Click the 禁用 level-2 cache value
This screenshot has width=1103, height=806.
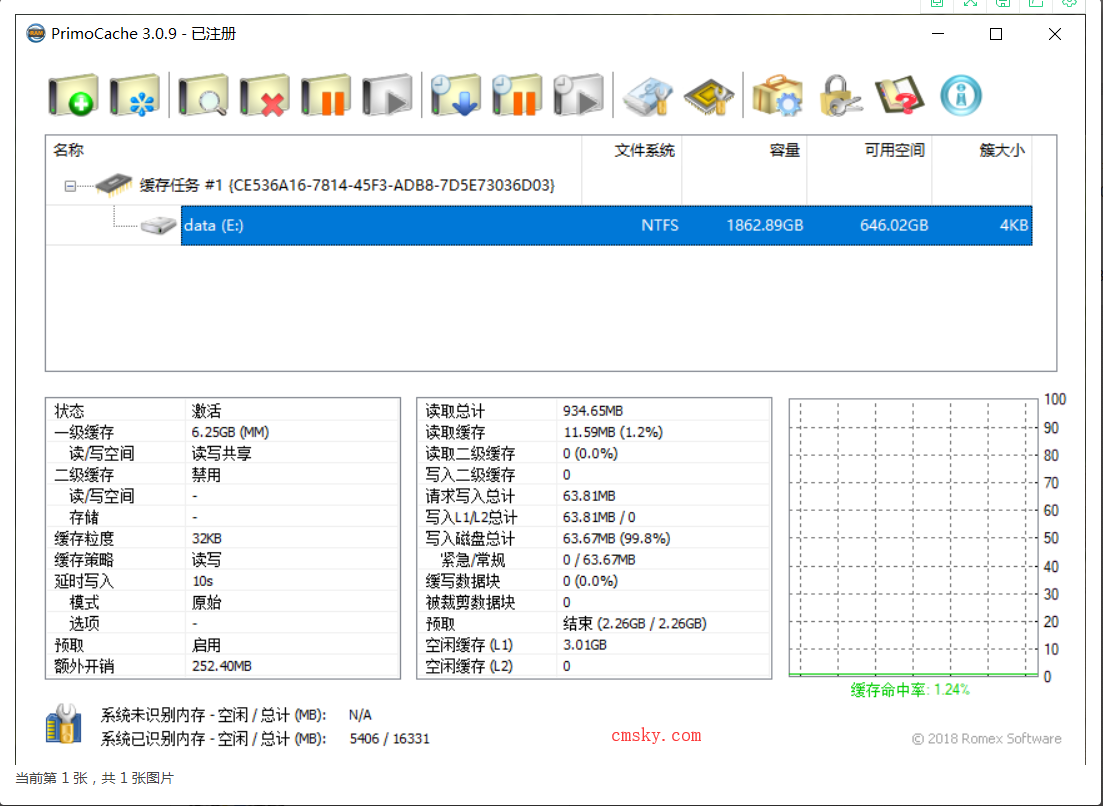pos(206,475)
